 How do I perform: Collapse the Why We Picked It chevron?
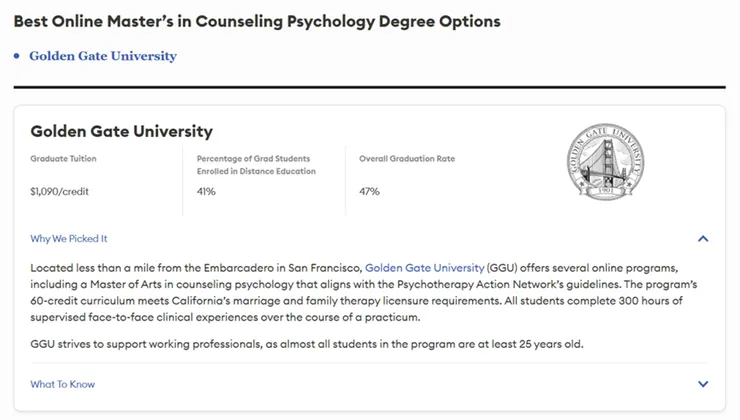pyautogui.click(x=703, y=239)
